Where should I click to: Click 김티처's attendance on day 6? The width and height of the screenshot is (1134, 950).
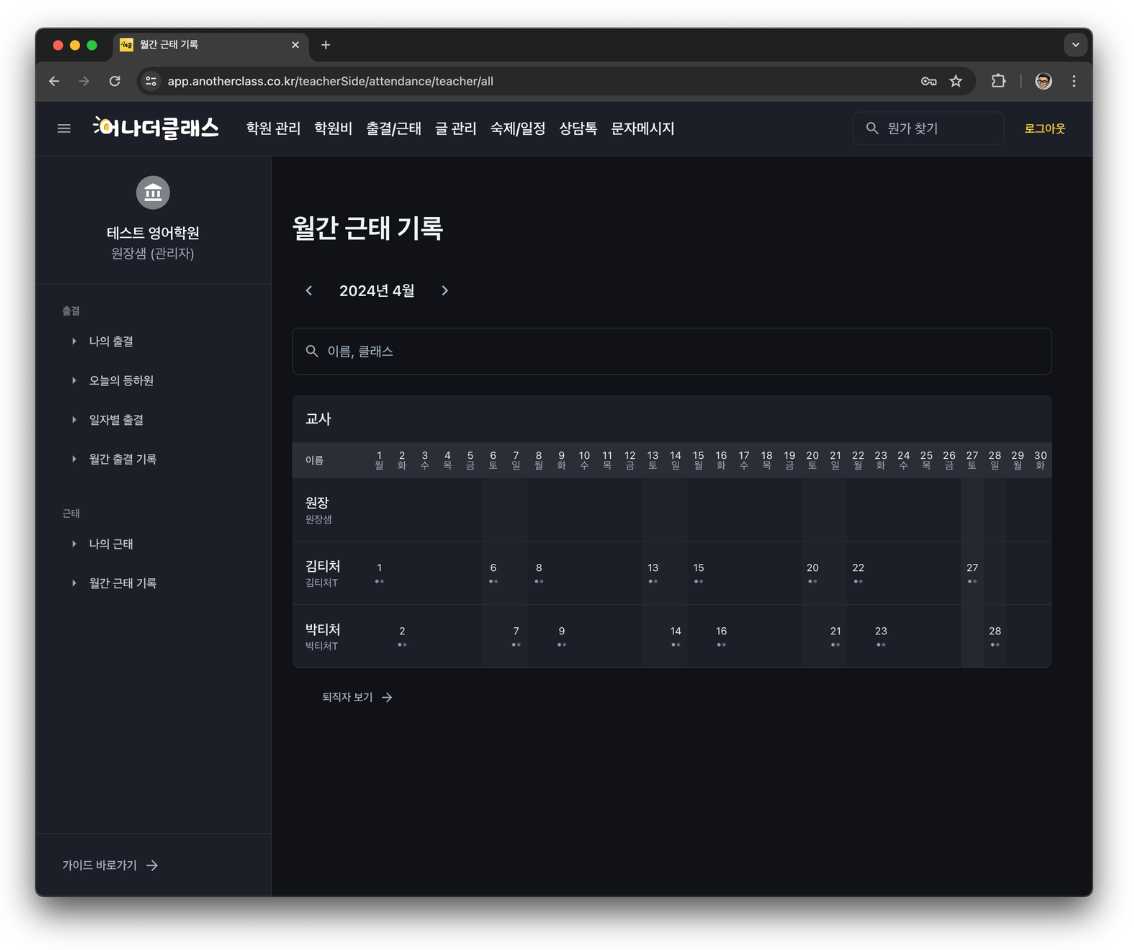tap(493, 573)
